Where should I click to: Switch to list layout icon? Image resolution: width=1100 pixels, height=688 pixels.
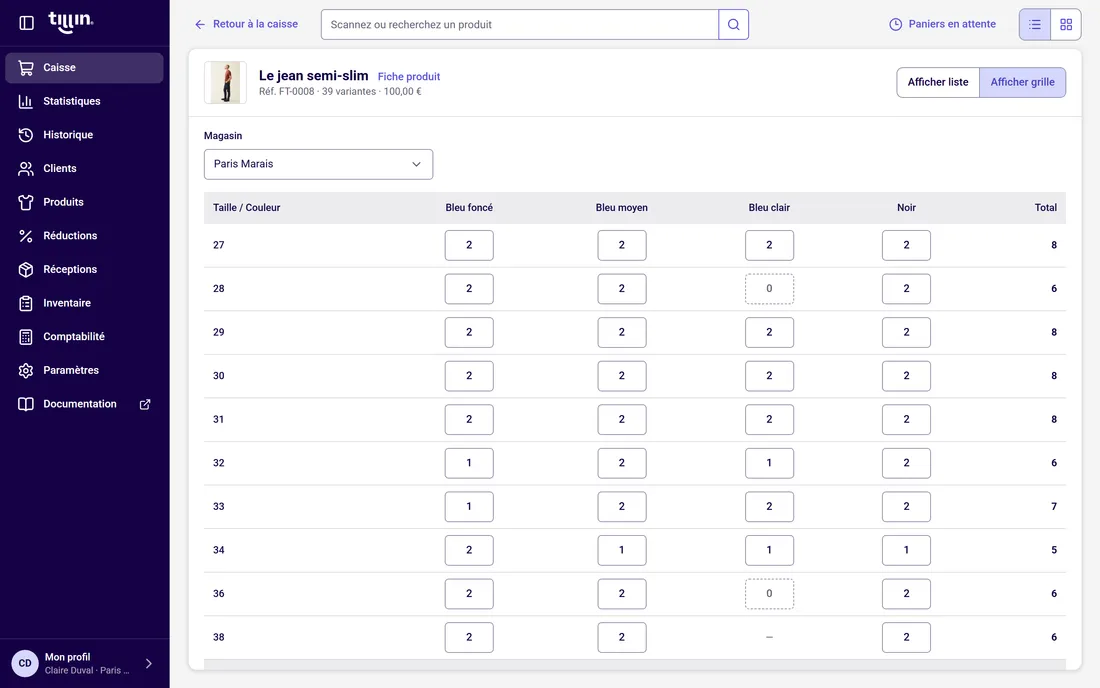tap(1035, 25)
